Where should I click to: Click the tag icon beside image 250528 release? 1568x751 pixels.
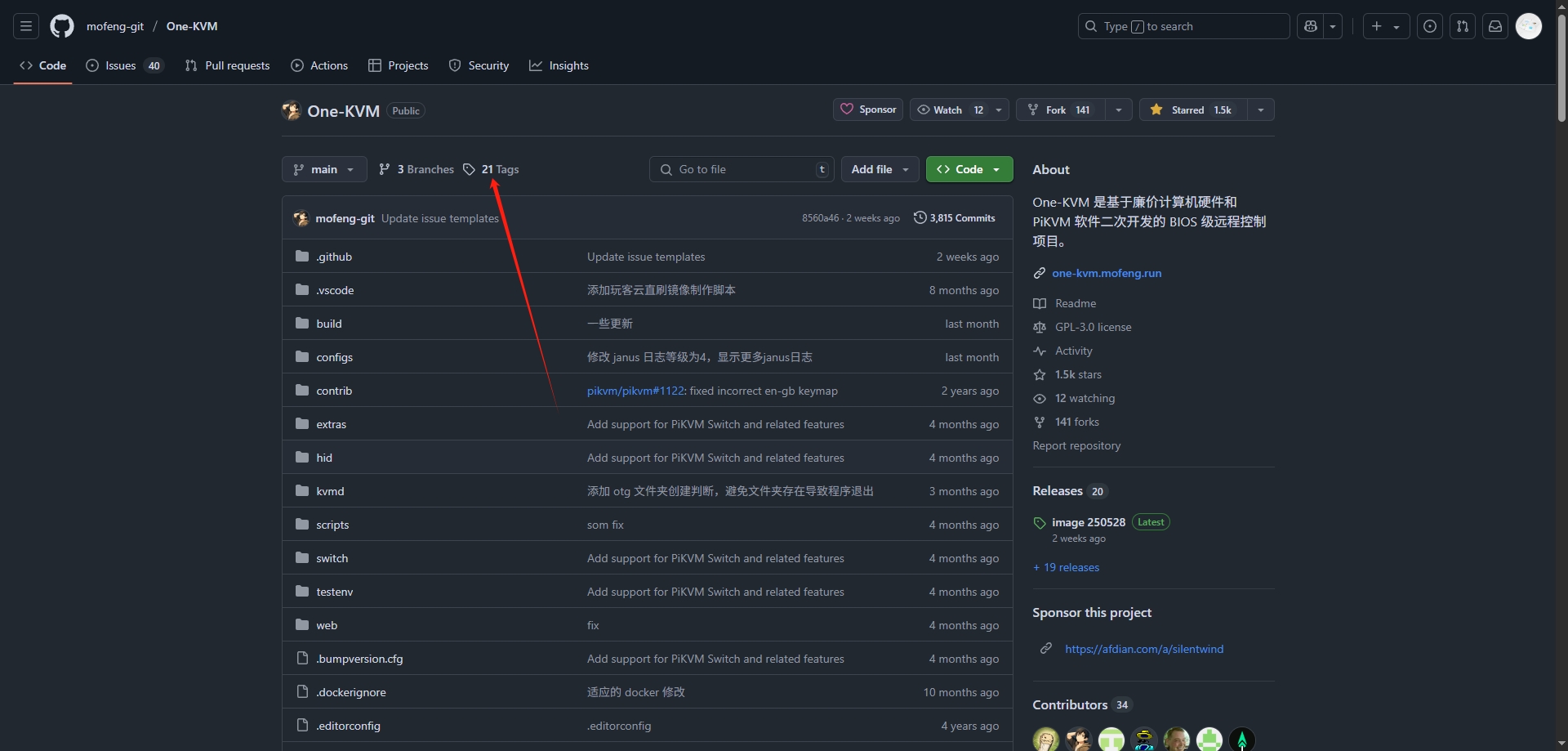point(1040,523)
